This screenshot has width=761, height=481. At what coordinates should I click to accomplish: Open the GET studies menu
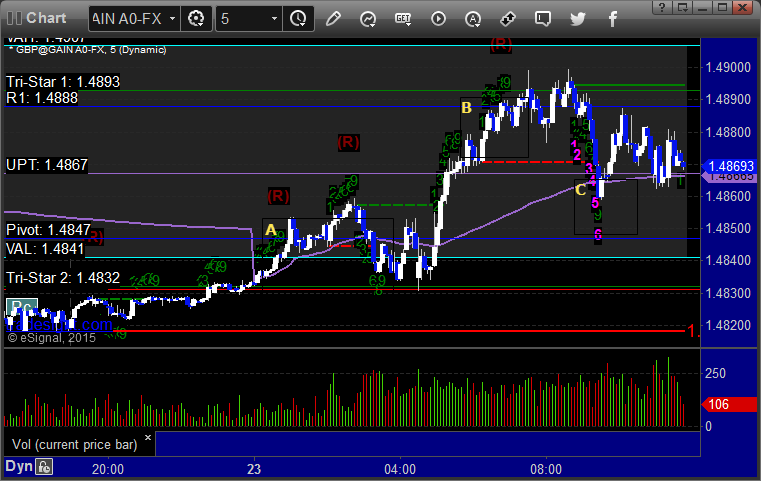point(403,19)
